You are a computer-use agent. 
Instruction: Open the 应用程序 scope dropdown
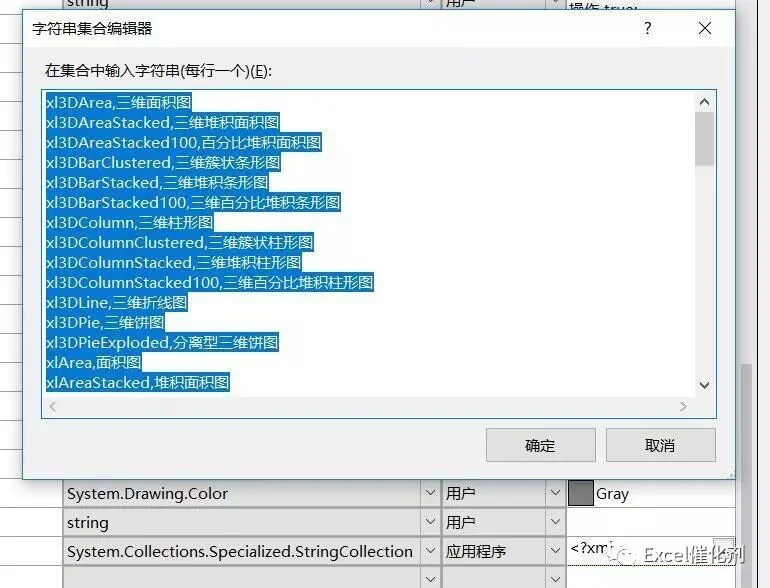(555, 551)
